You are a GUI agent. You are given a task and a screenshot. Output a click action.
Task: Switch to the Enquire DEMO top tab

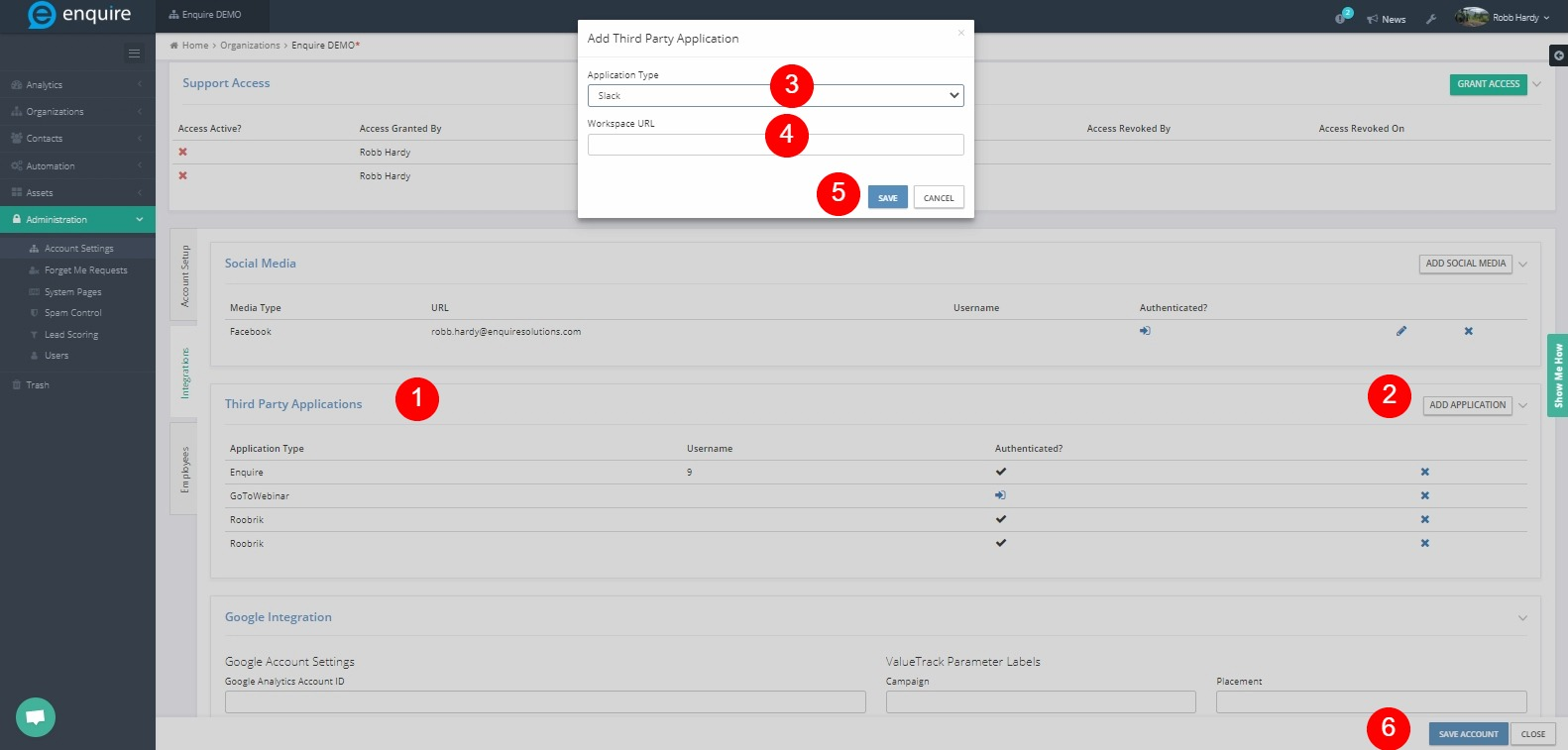pyautogui.click(x=212, y=15)
